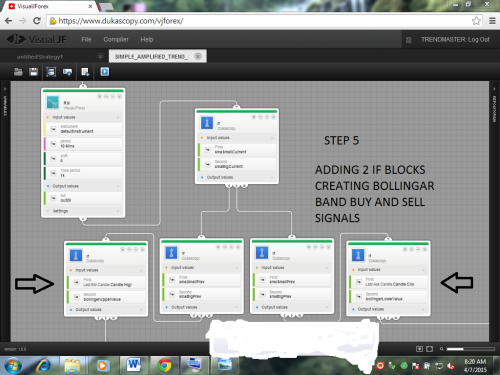Viewport: 500px width, 375px height.
Task: Click the zoom magnifier icon in status bar
Action: click(x=441, y=349)
